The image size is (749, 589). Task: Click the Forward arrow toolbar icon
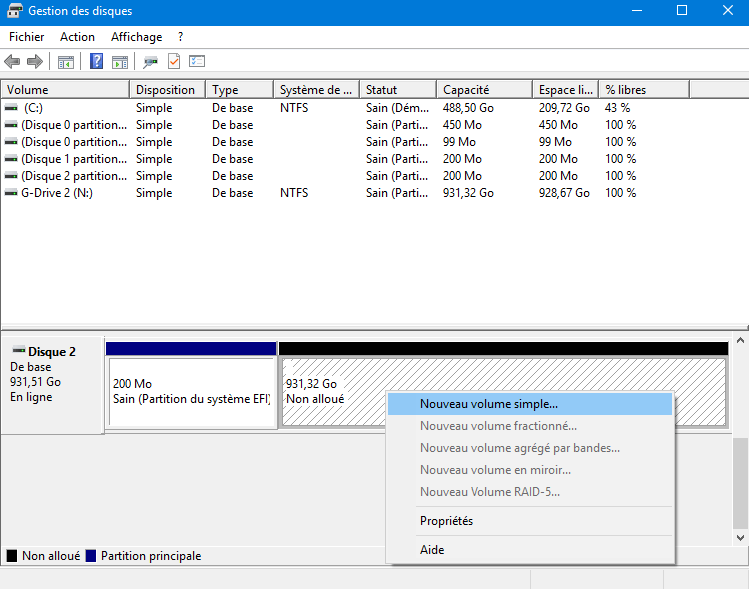[x=35, y=62]
